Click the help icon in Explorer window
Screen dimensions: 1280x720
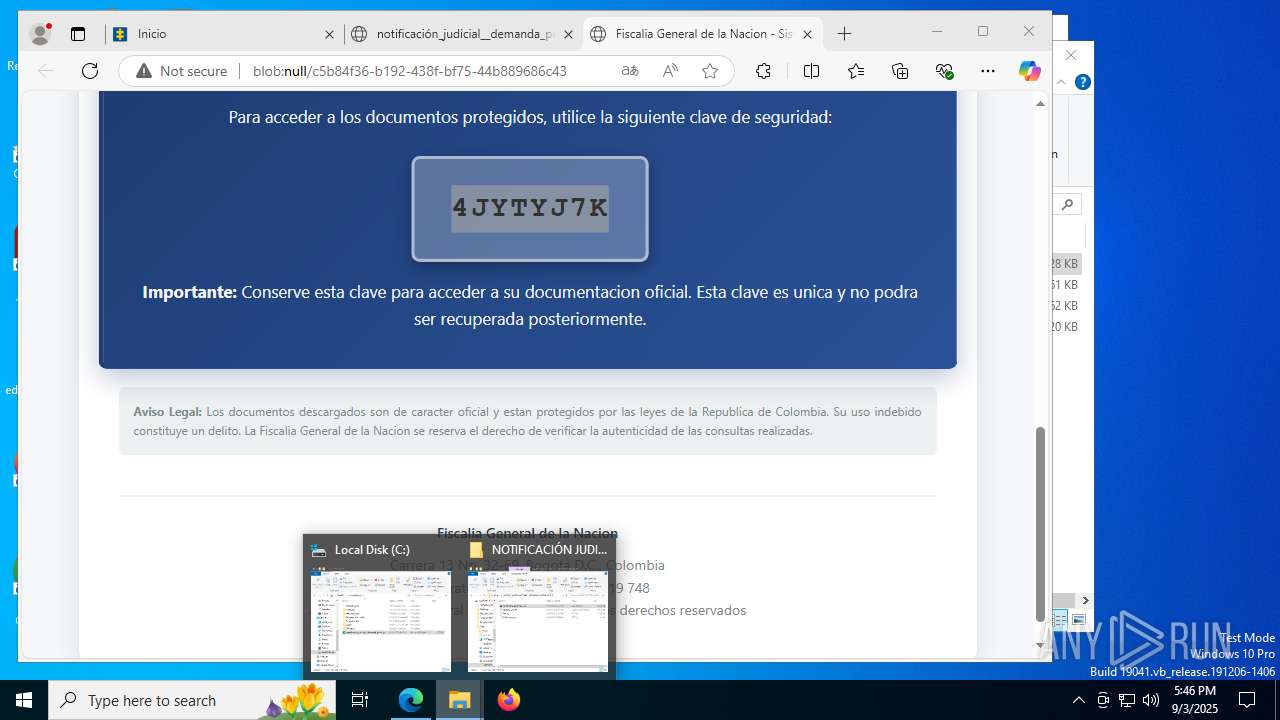tap(1082, 82)
